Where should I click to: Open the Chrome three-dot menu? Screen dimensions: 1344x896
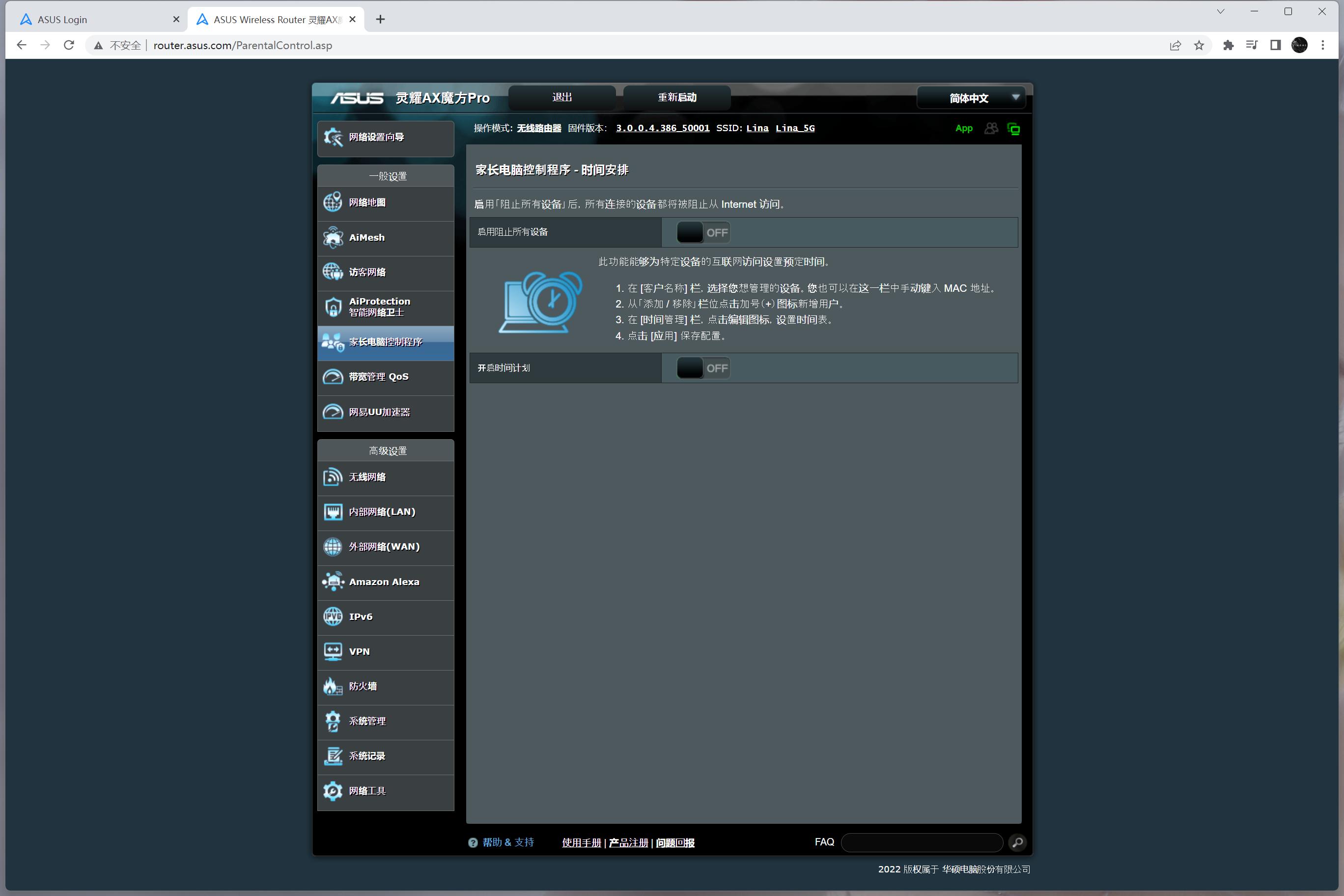pyautogui.click(x=1323, y=45)
